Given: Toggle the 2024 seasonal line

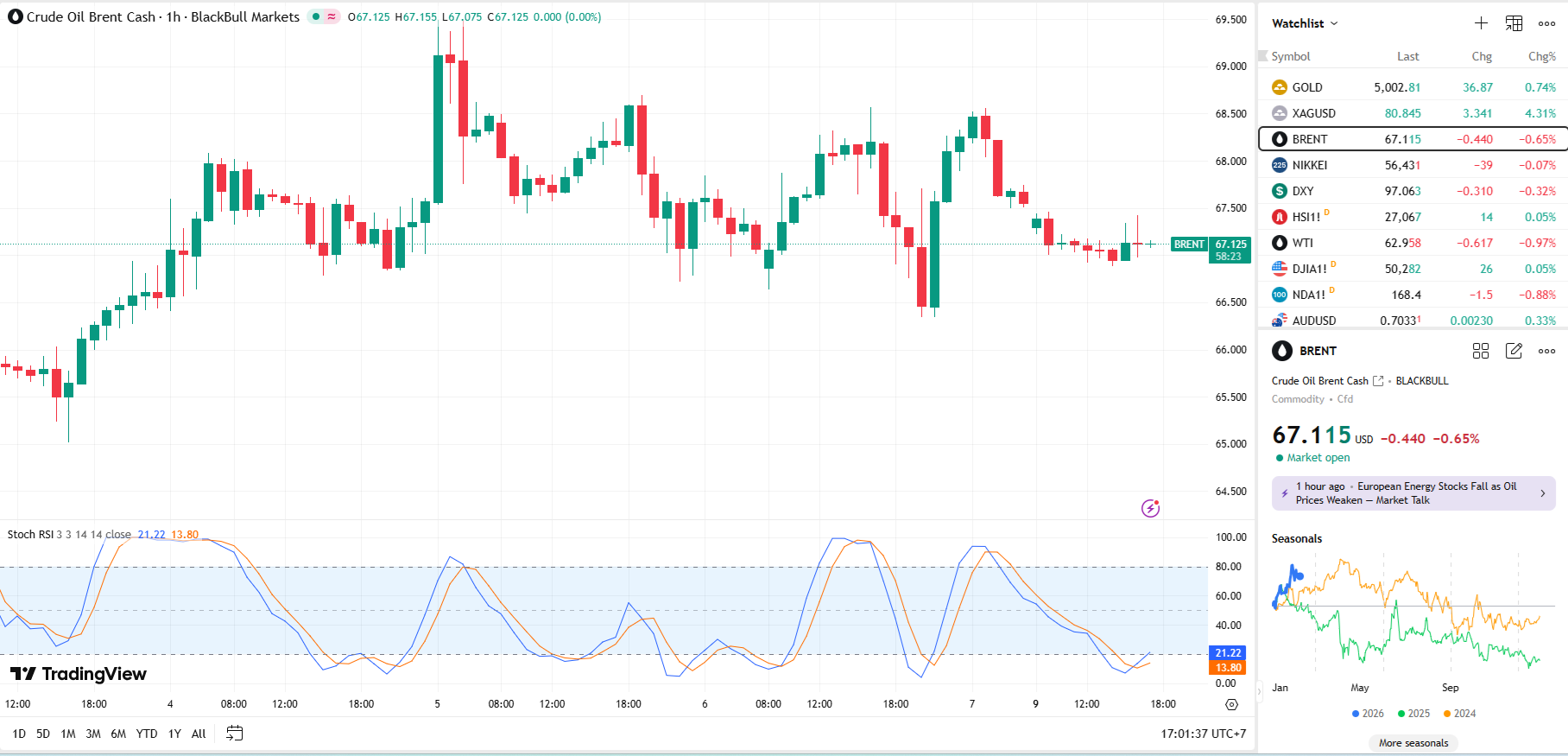Looking at the screenshot, I should pos(1459,714).
